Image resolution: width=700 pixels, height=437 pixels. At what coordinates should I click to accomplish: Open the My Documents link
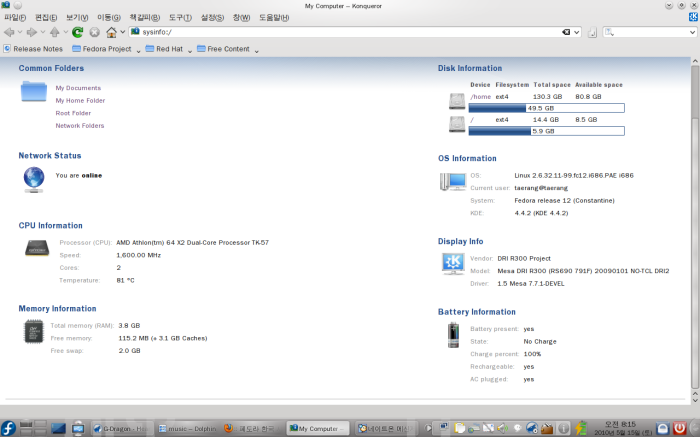[78, 88]
